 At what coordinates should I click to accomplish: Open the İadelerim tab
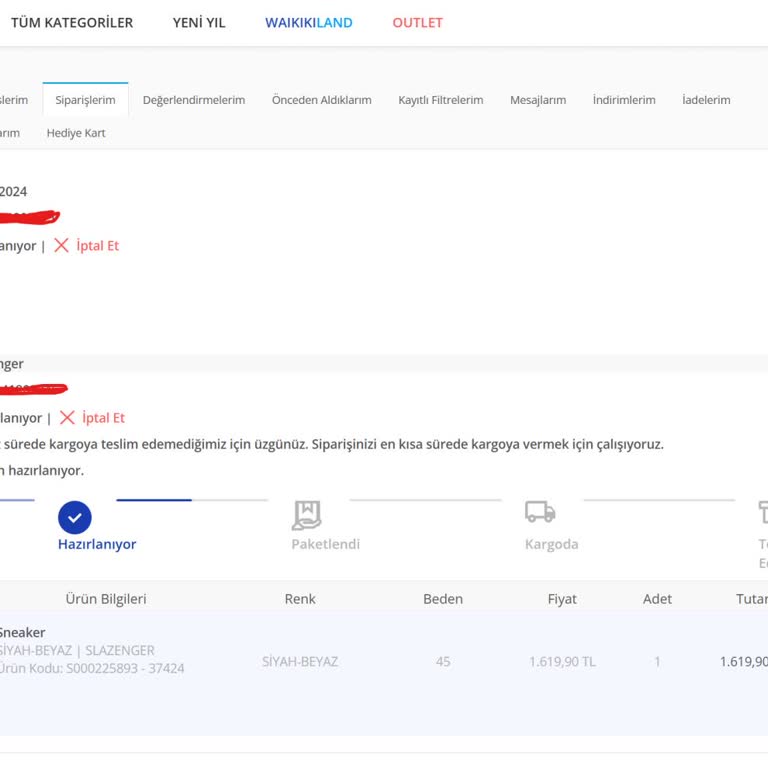(706, 100)
